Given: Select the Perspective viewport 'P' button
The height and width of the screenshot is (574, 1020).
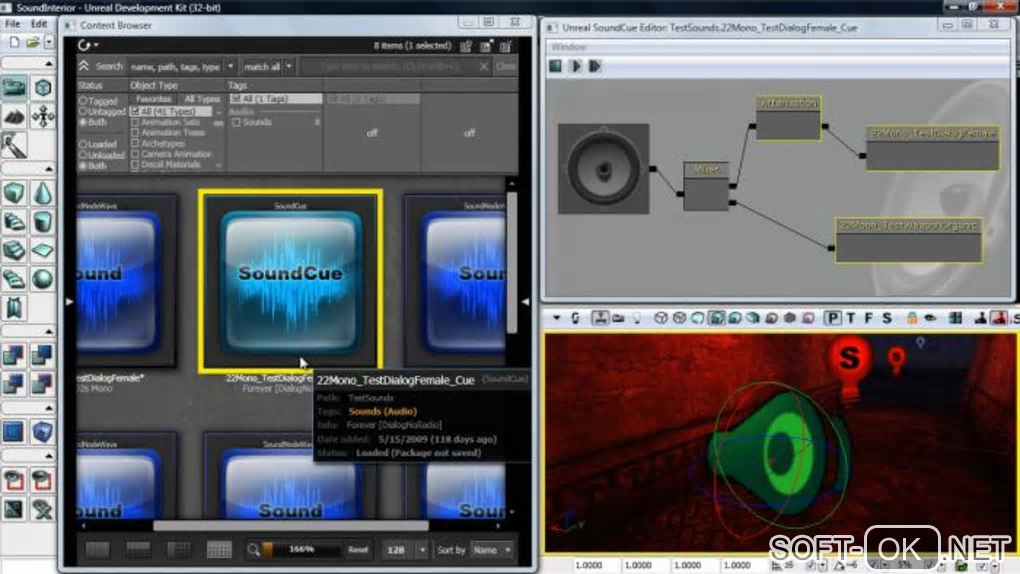Looking at the screenshot, I should point(832,318).
